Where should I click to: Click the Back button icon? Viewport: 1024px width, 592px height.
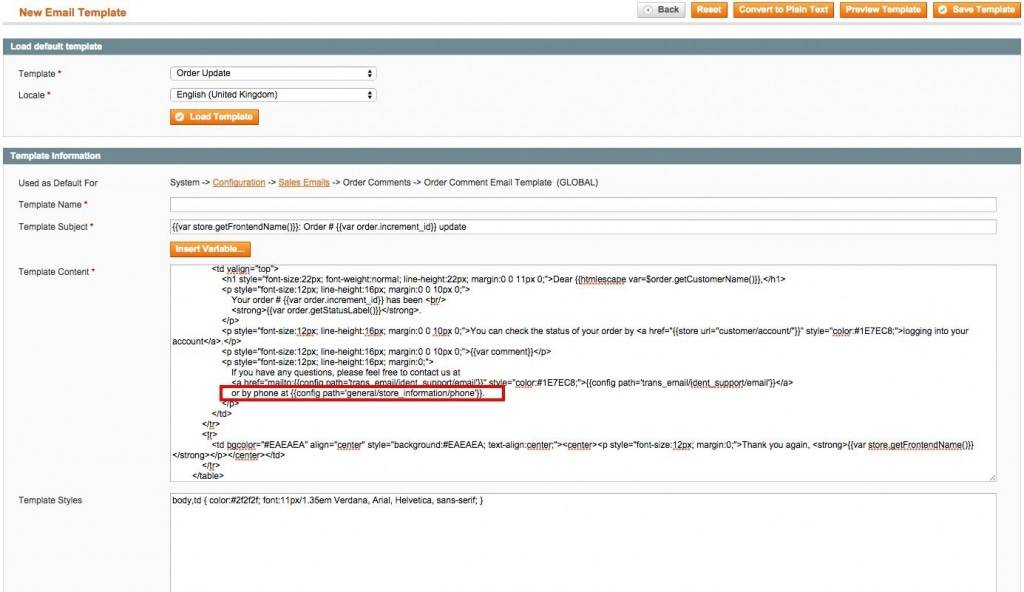649,10
